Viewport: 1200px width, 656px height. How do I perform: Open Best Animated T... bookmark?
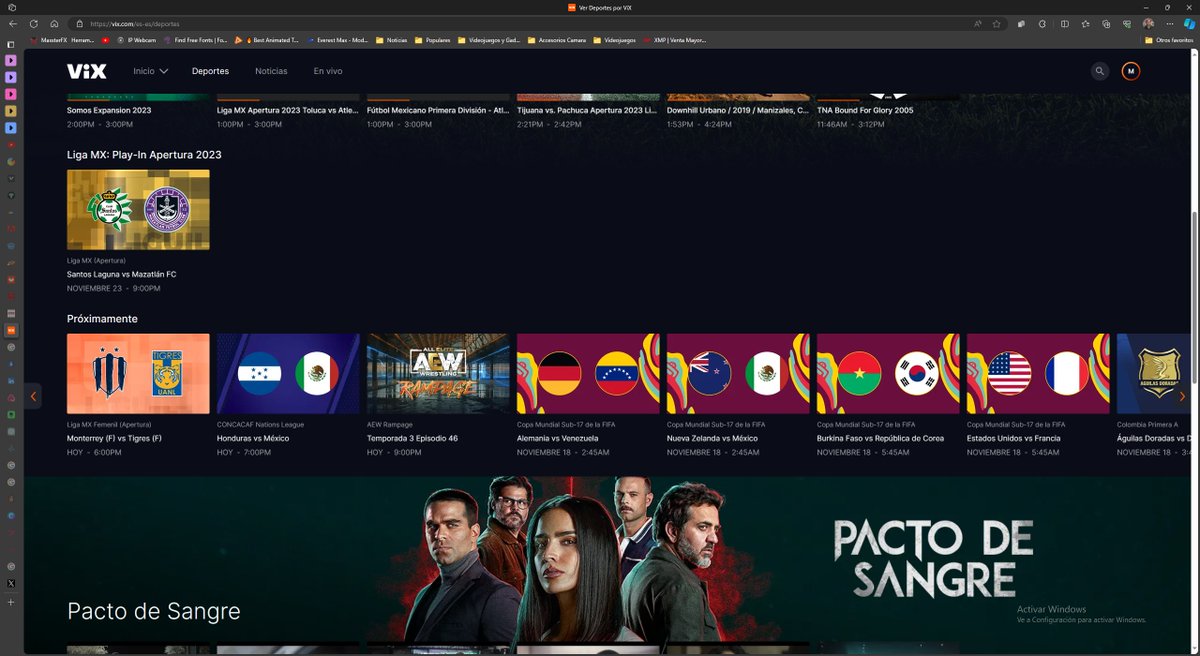[268, 40]
